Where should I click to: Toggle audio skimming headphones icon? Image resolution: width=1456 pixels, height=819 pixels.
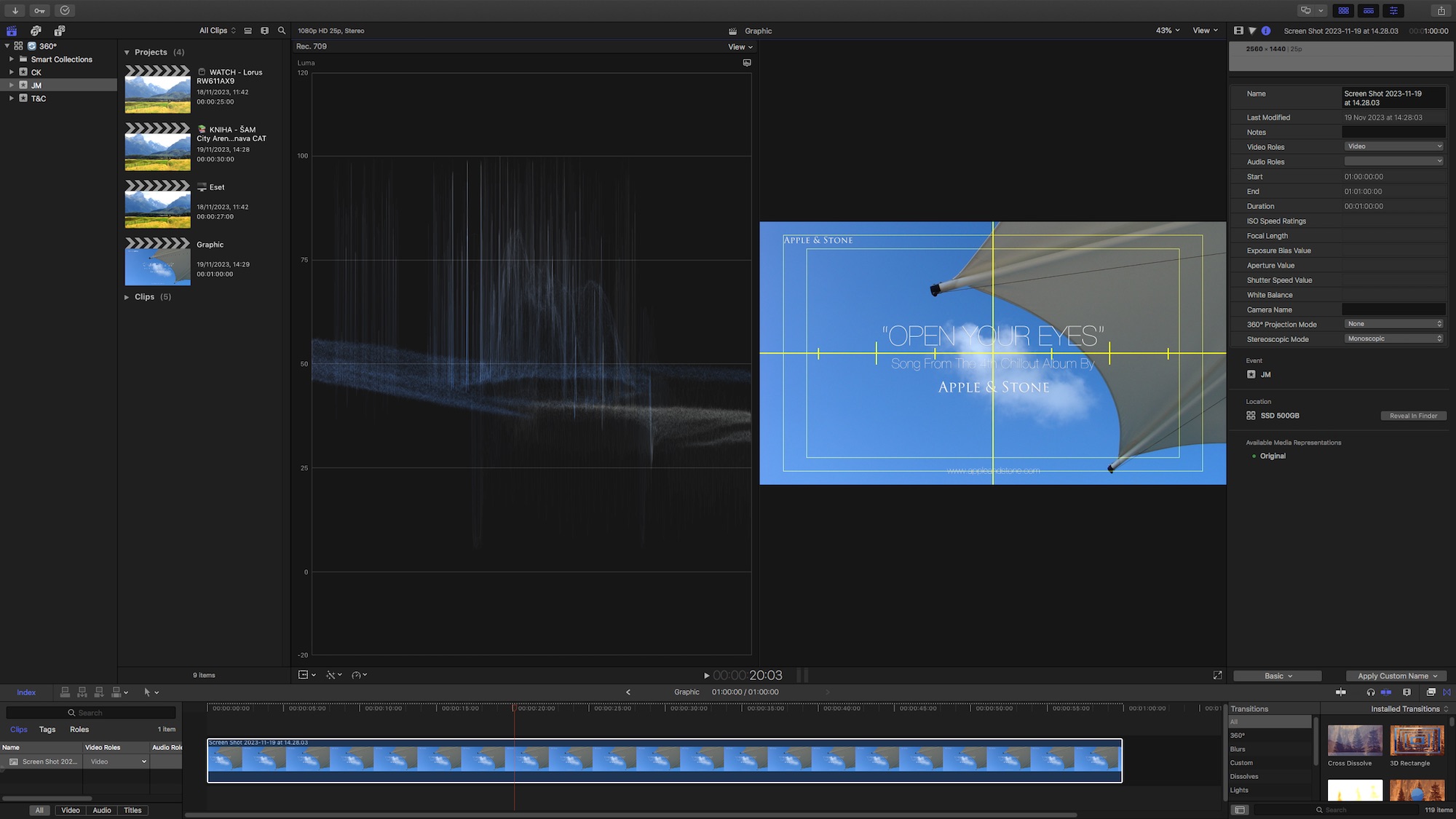coord(1371,692)
